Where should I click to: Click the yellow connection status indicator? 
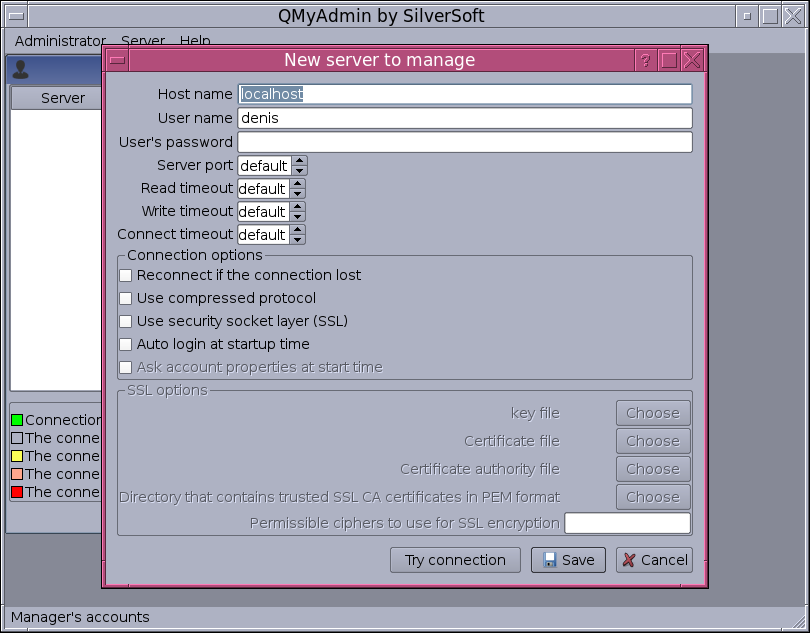tap(17, 456)
